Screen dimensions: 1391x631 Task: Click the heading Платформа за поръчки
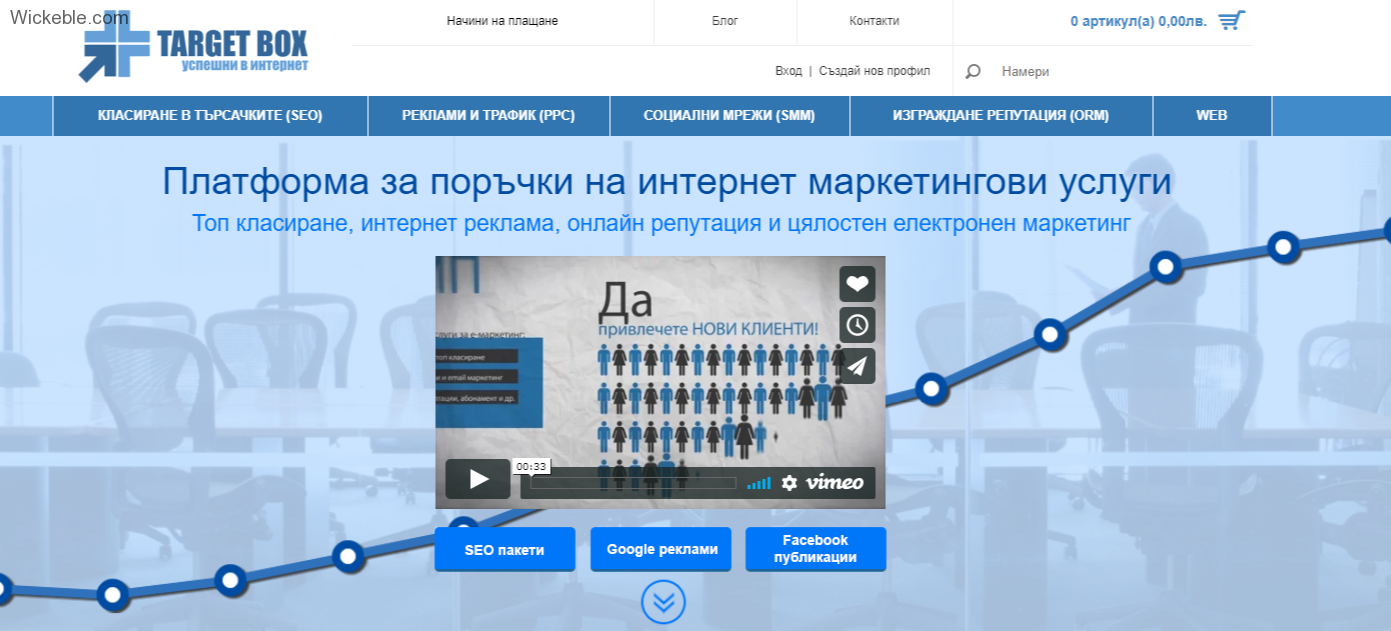[666, 183]
